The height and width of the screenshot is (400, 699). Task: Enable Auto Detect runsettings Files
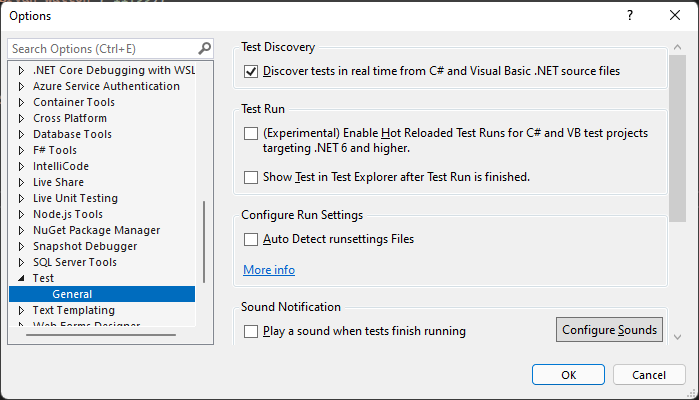pyautogui.click(x=251, y=239)
